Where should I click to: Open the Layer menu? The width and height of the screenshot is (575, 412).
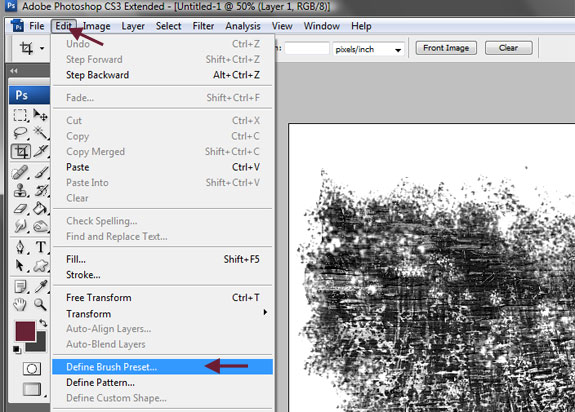(133, 26)
